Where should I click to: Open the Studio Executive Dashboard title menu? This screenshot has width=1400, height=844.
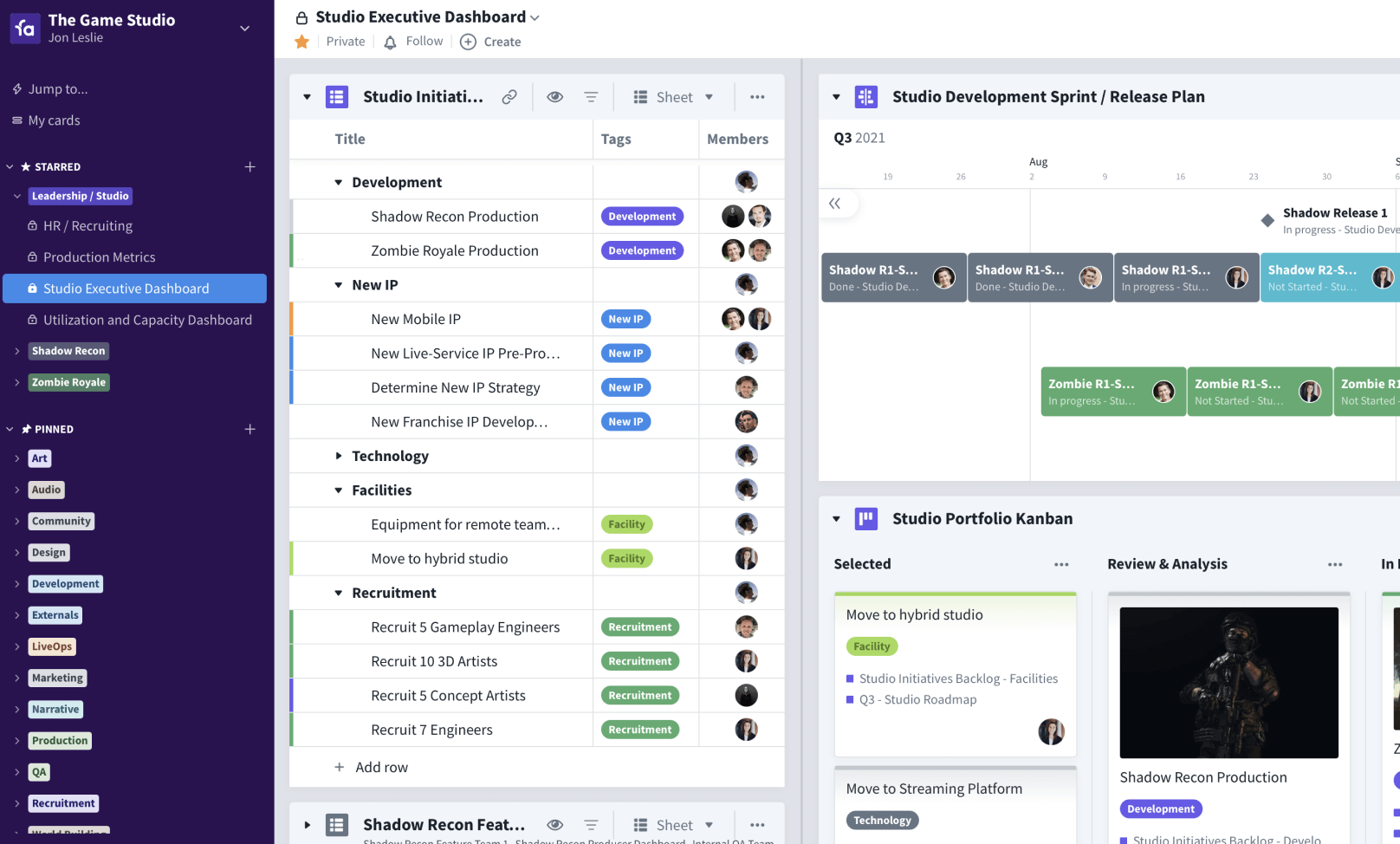point(535,17)
